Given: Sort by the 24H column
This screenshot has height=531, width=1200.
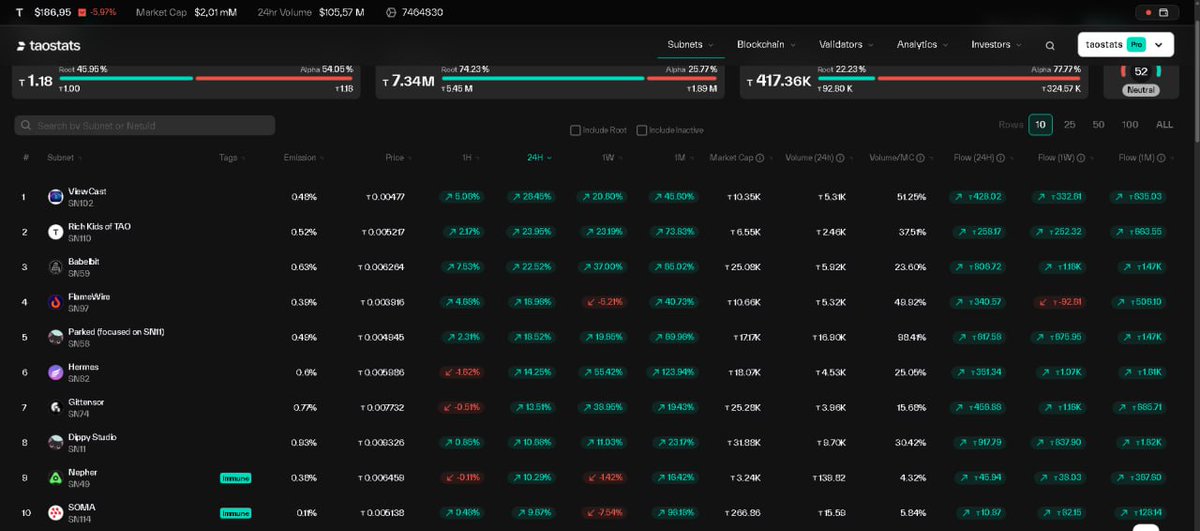Looking at the screenshot, I should (x=538, y=158).
